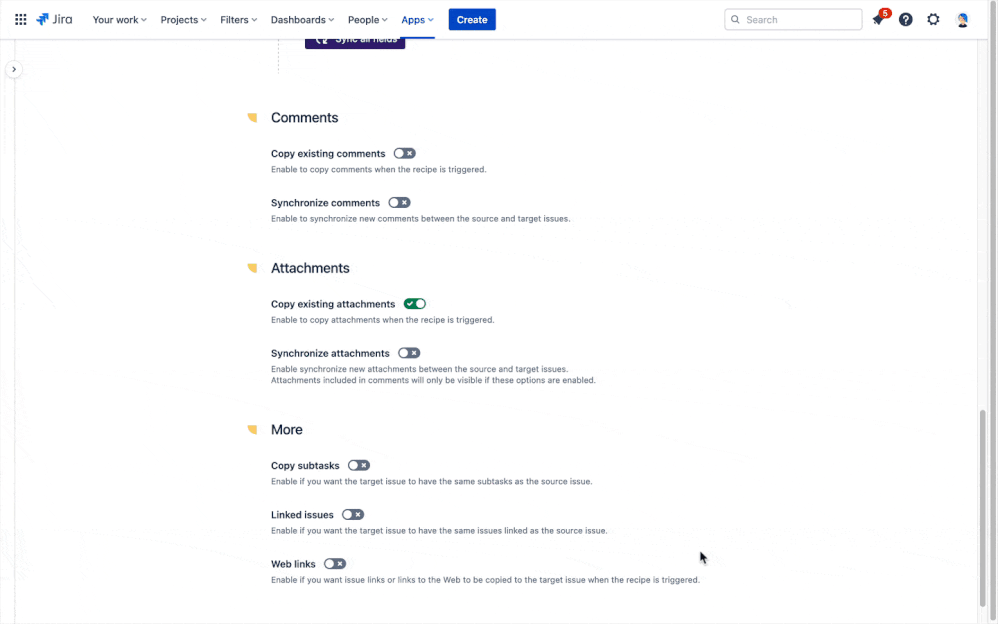Open the Dashboards menu

[x=301, y=19]
